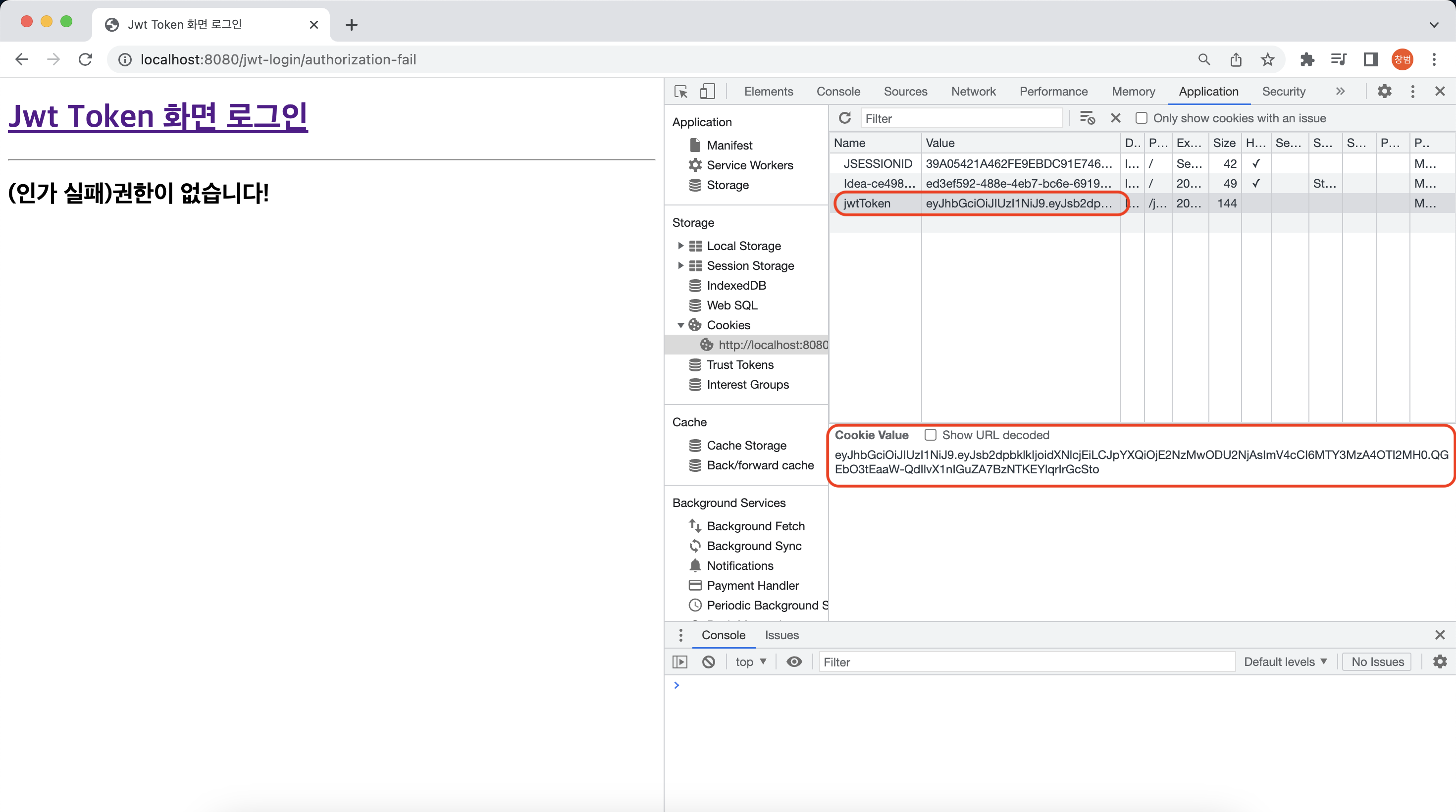Click the No Issues button

[x=1377, y=661]
